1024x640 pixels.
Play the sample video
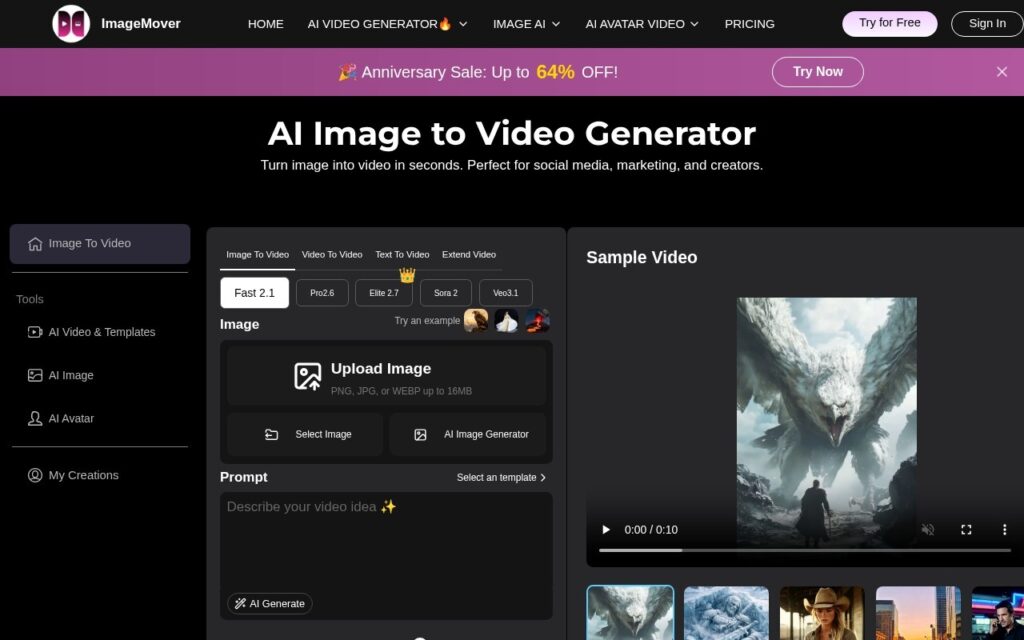(x=605, y=530)
